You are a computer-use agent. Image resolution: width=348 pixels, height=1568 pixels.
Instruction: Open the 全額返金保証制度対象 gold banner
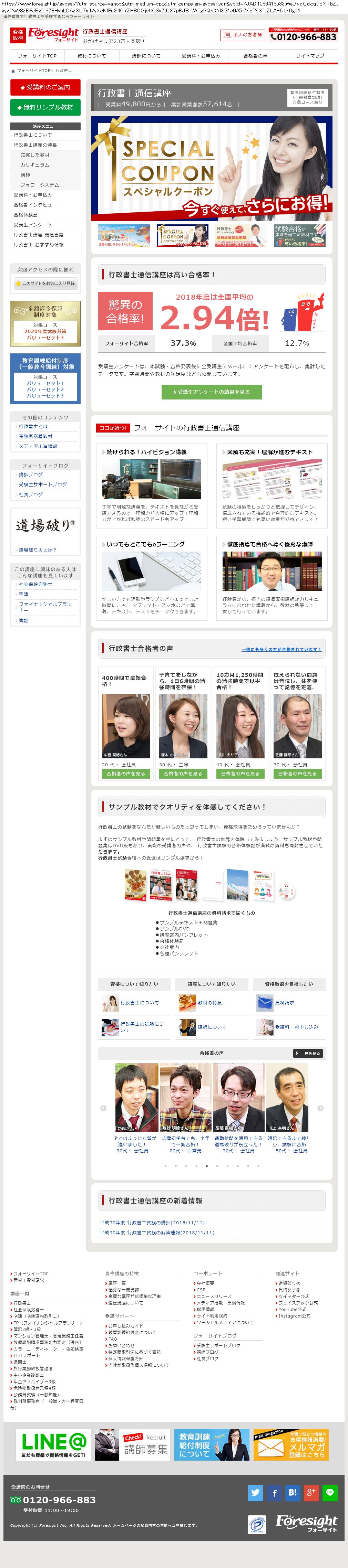click(x=45, y=324)
